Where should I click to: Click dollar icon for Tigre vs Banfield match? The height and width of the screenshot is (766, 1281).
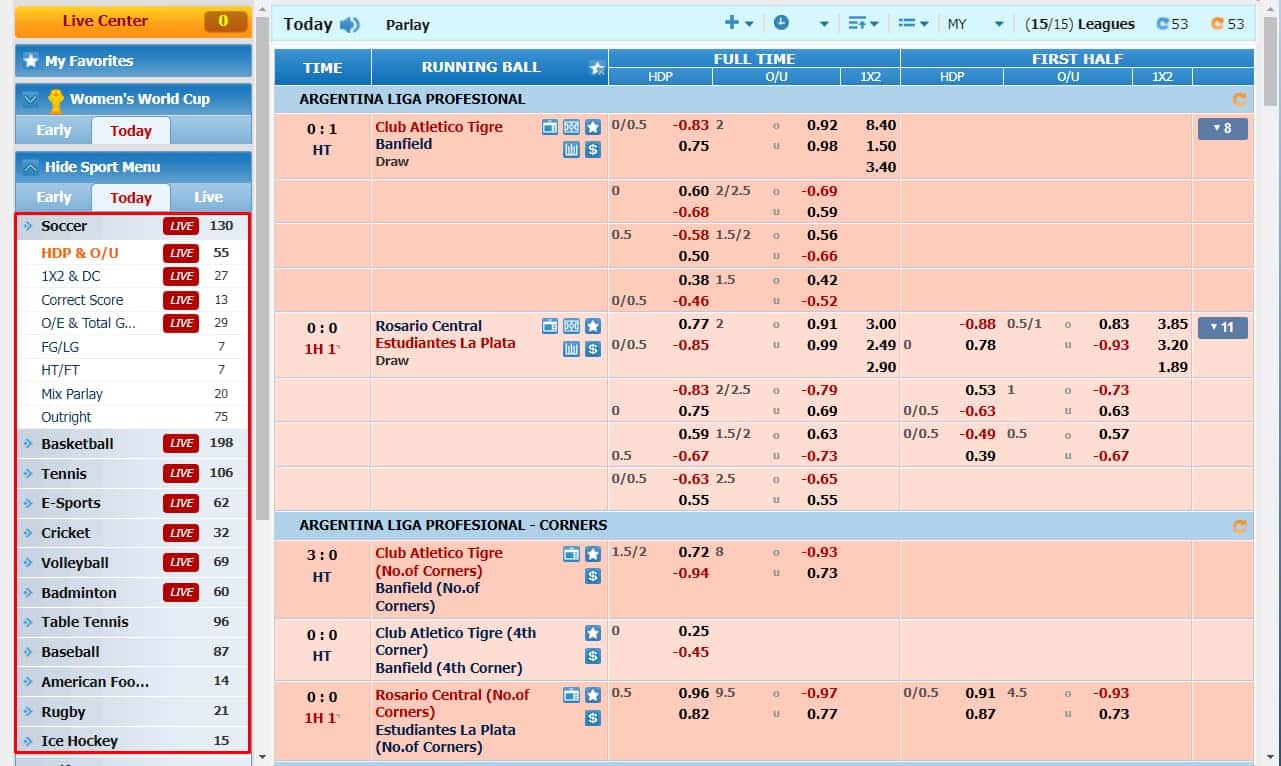point(593,150)
